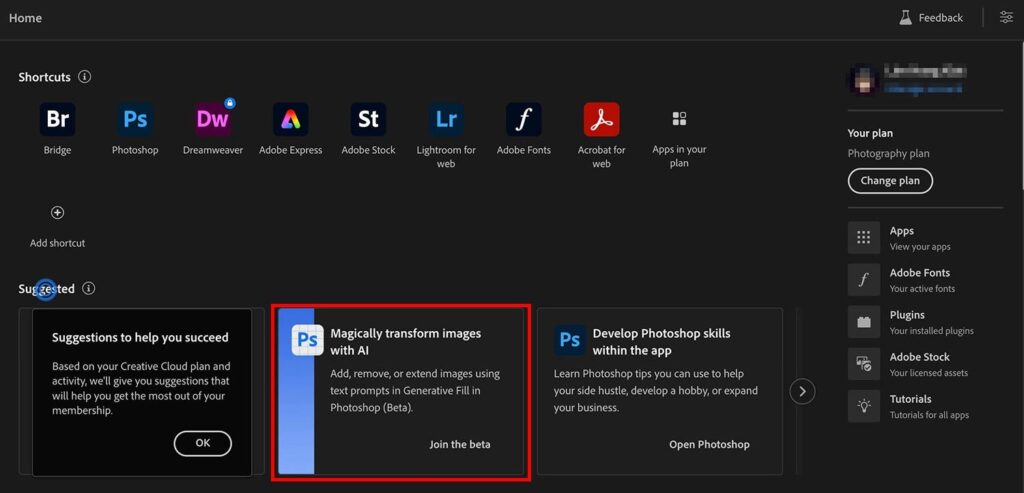Open Apps in your plan
Image resolution: width=1024 pixels, height=493 pixels.
(x=679, y=120)
